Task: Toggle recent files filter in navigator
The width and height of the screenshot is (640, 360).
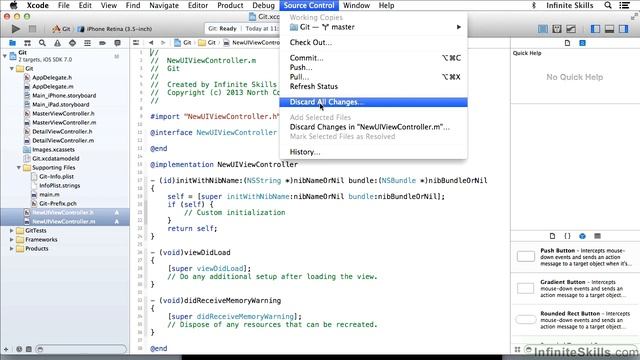Action: (19, 349)
